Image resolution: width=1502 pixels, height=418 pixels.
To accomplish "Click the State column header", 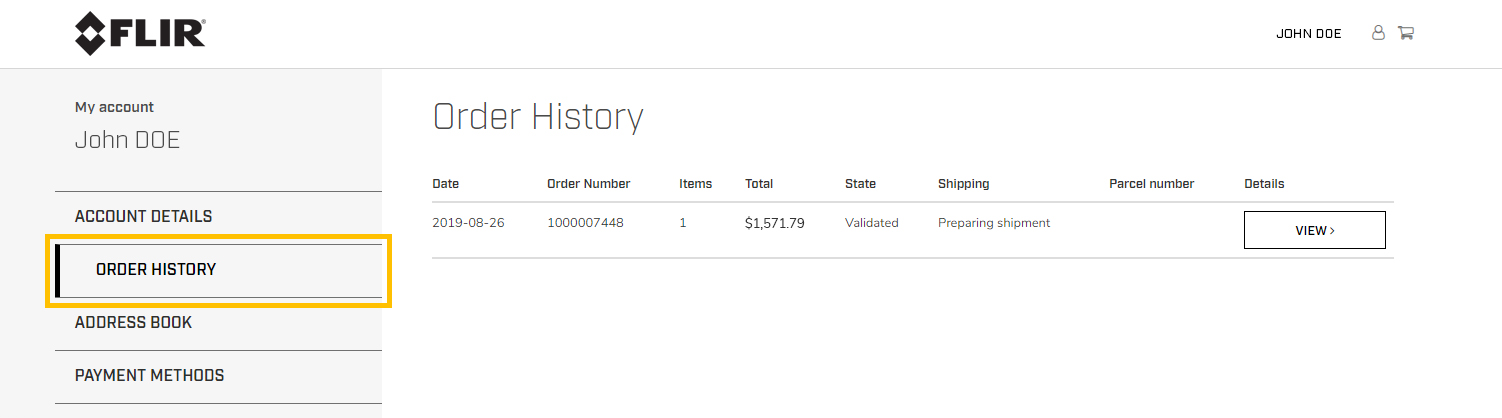I will coord(860,184).
